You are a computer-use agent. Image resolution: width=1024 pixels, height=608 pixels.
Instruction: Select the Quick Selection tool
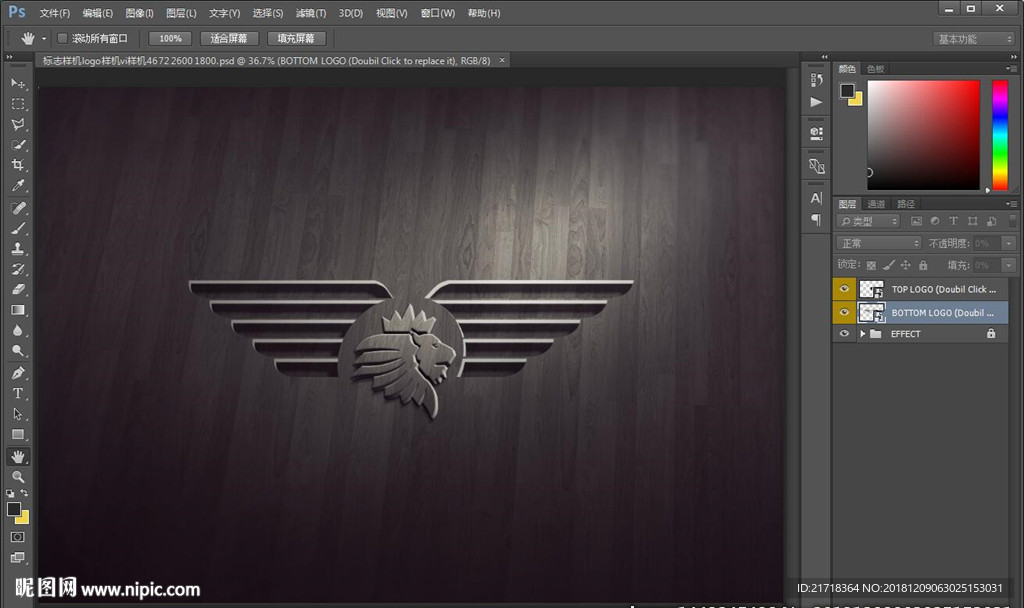pos(18,144)
